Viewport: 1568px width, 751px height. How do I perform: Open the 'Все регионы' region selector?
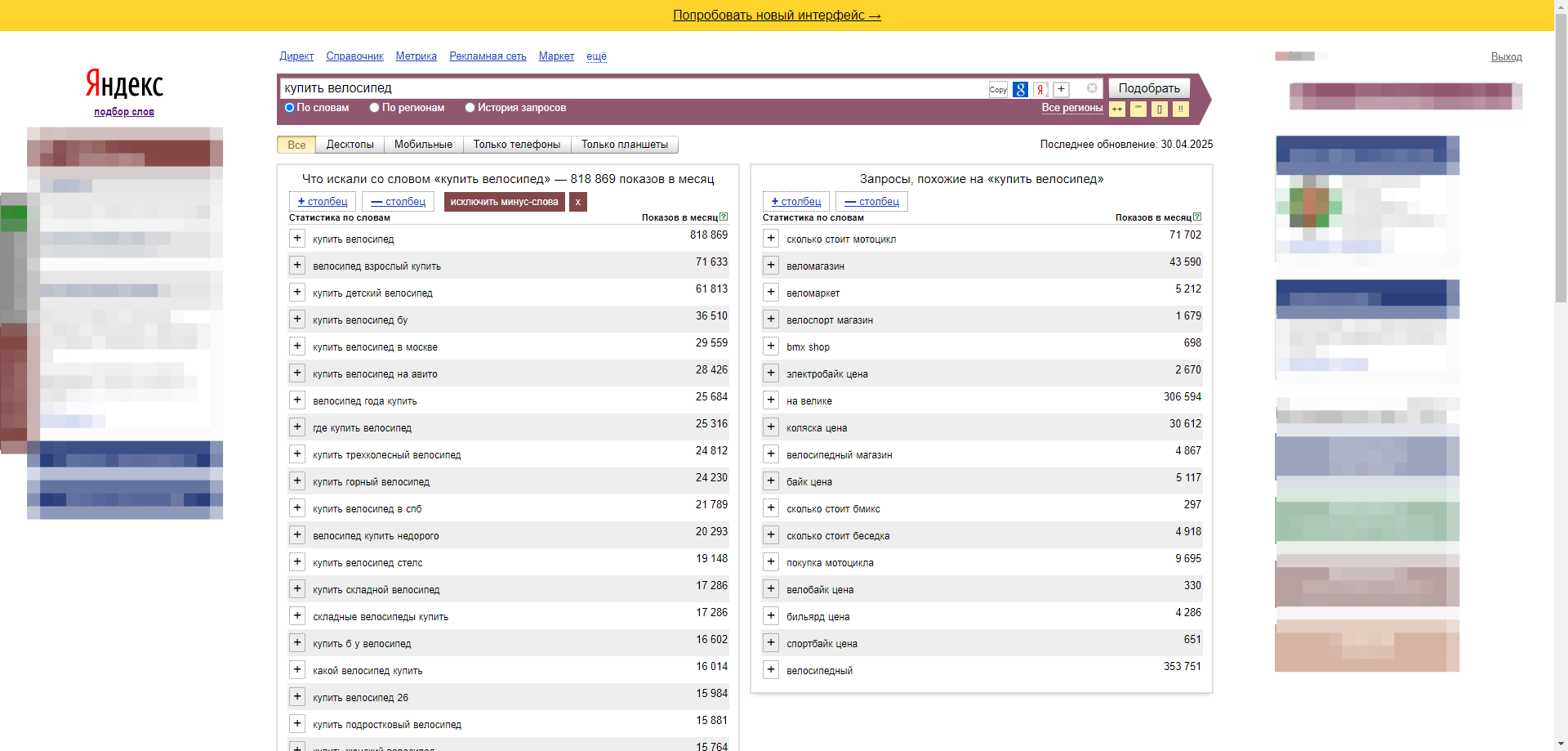pyautogui.click(x=1071, y=108)
